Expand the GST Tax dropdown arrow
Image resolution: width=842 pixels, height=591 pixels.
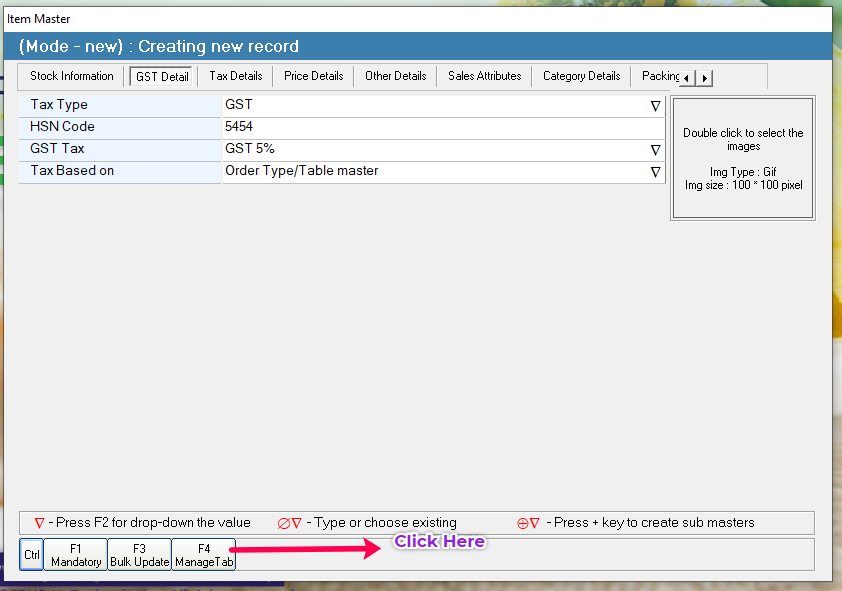coord(655,150)
